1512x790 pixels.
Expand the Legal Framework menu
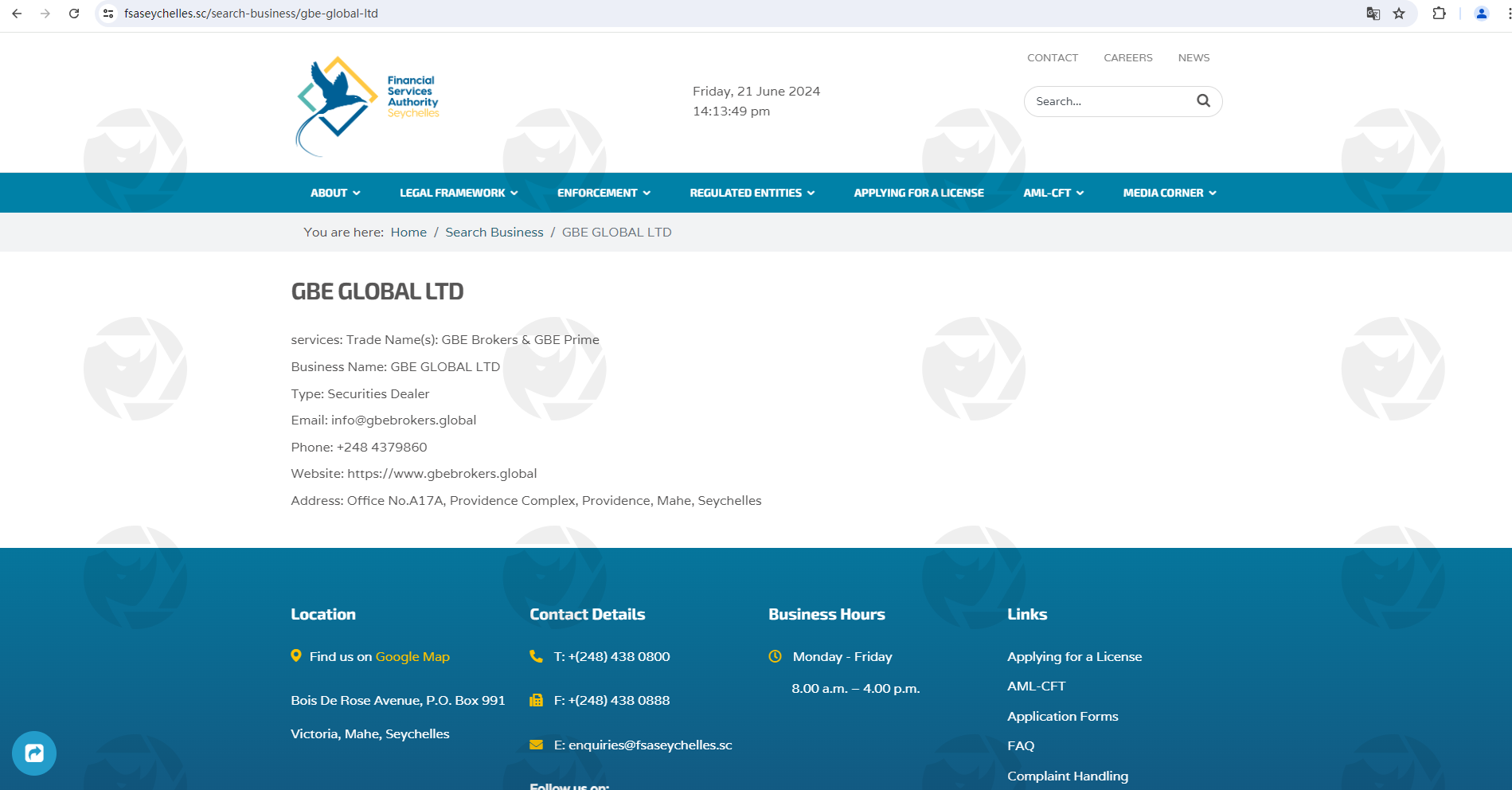point(459,193)
